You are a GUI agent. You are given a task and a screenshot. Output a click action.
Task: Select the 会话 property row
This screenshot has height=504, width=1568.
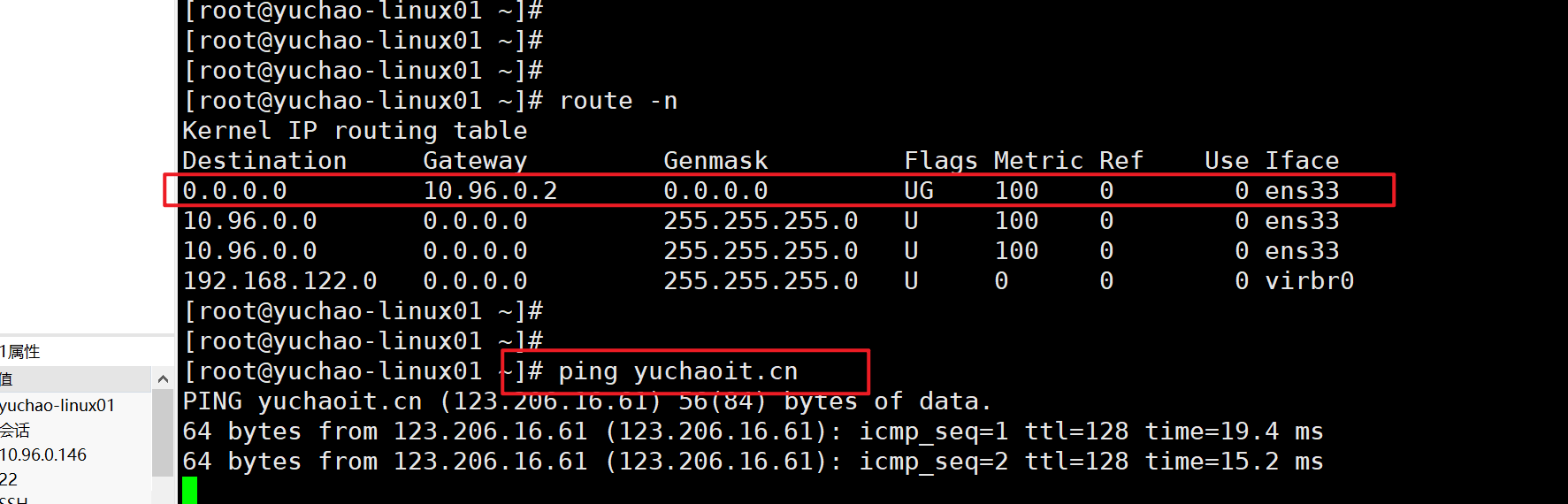[x=15, y=431]
